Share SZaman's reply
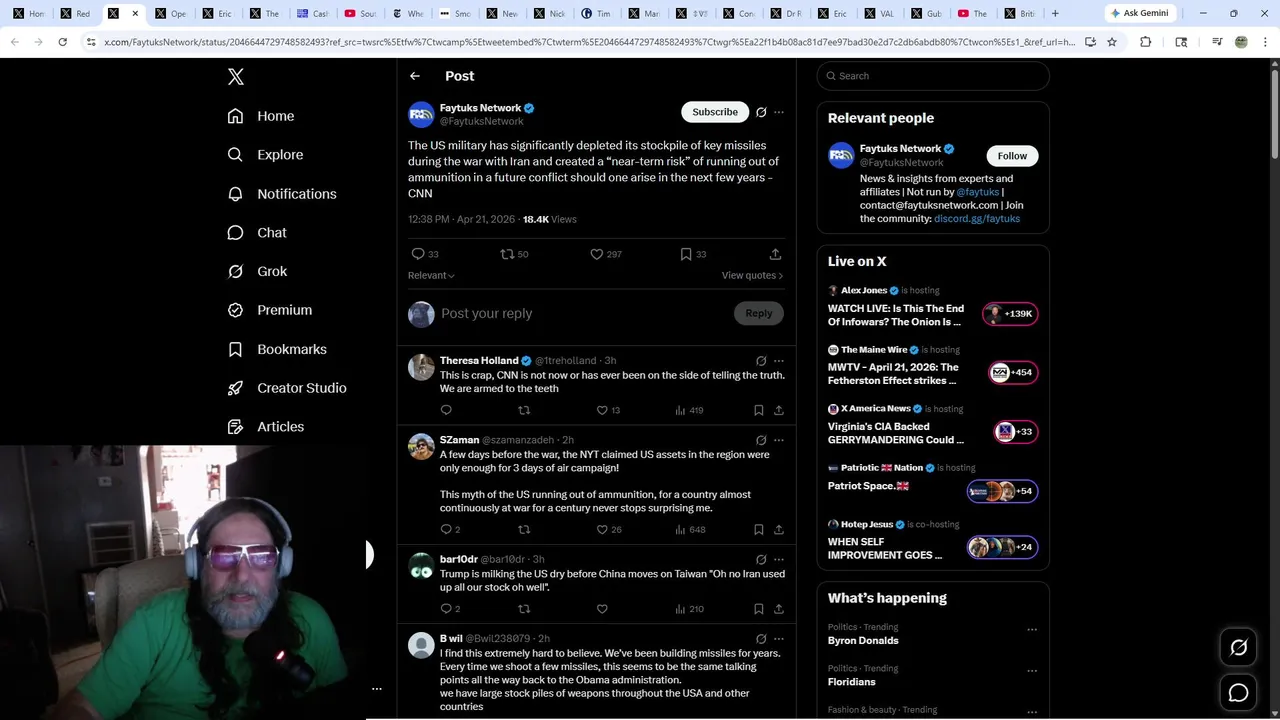The height and width of the screenshot is (720, 1280). tap(779, 529)
